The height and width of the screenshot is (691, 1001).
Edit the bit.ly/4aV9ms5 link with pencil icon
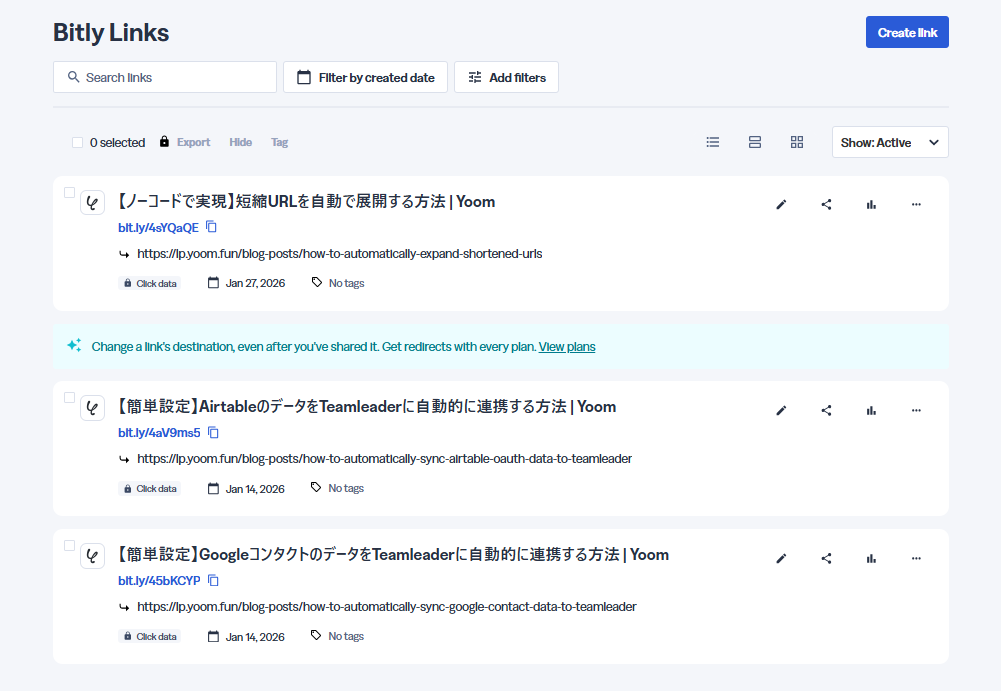pos(781,410)
